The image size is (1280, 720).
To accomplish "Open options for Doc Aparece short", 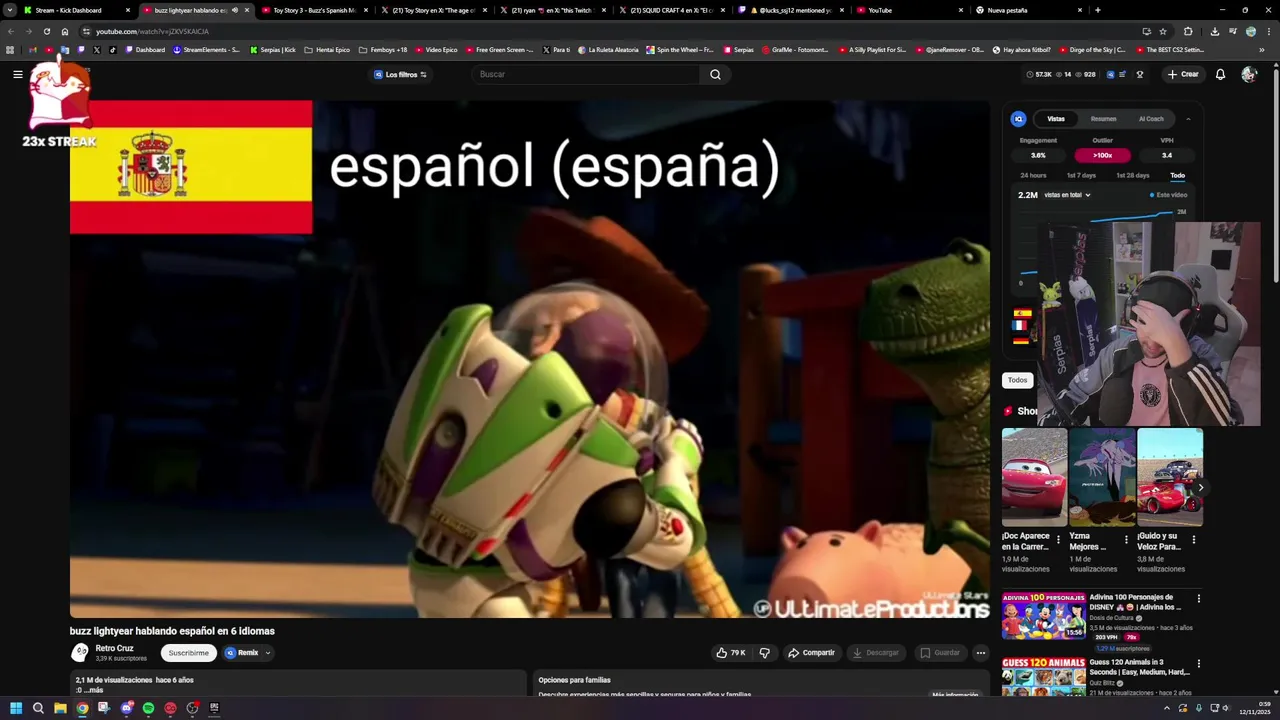I will [1058, 540].
